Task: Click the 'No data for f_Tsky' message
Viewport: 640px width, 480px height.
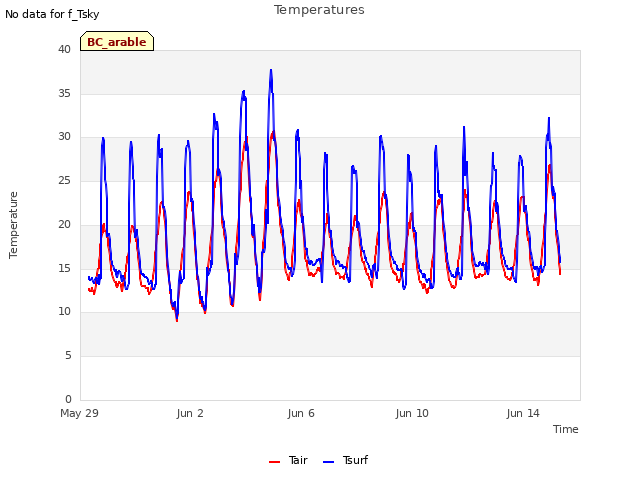Action: coord(52,14)
